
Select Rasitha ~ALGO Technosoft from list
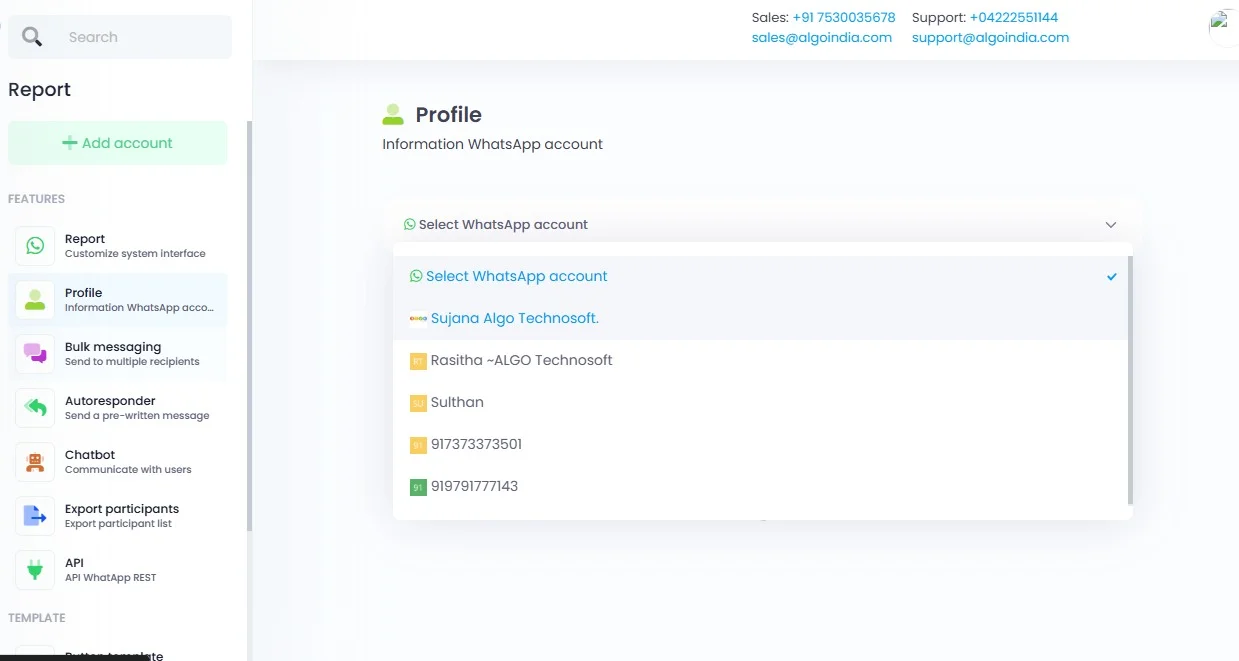(521, 360)
